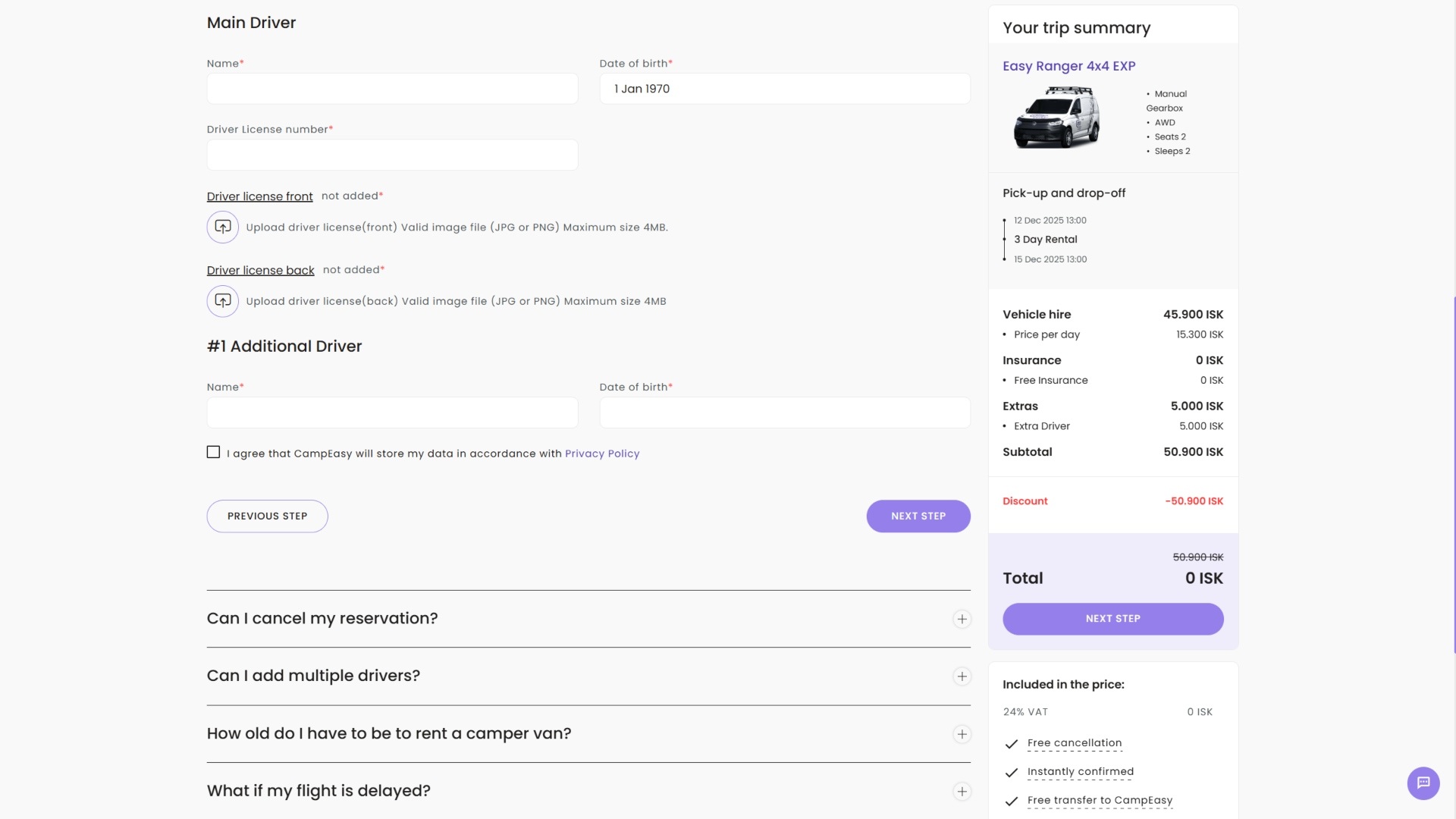The width and height of the screenshot is (1456, 819).
Task: Click the additional driver Name field
Action: coord(391,413)
